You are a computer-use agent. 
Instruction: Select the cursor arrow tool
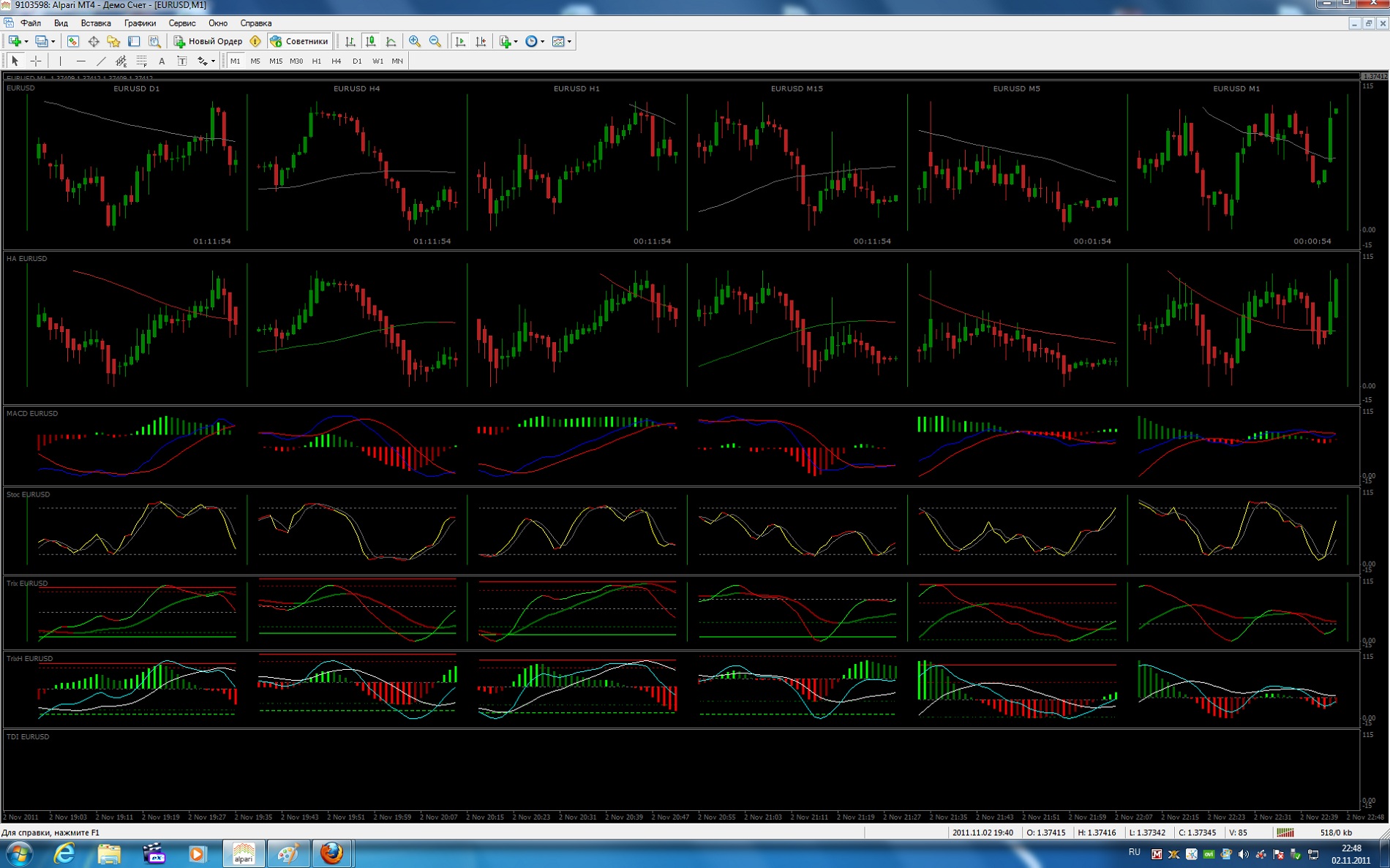tap(15, 61)
